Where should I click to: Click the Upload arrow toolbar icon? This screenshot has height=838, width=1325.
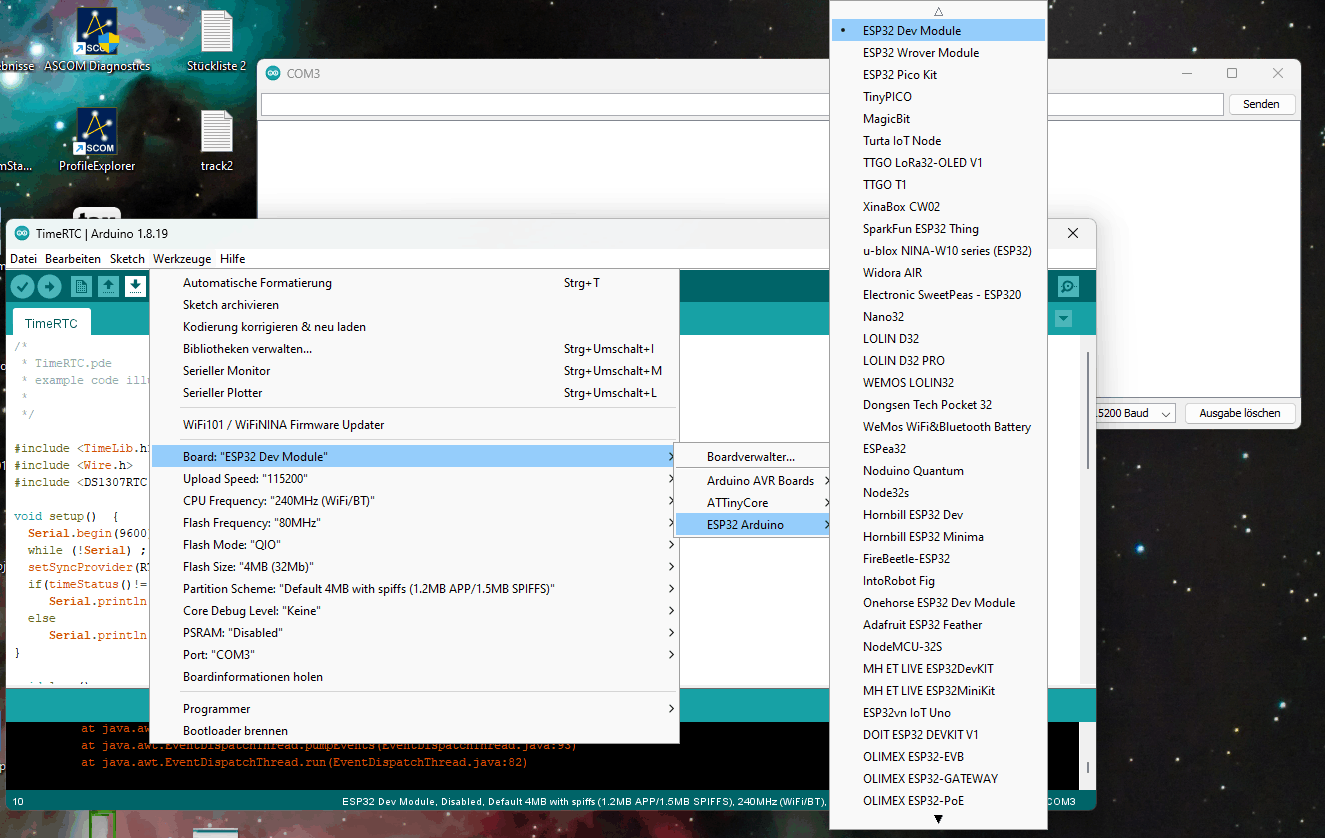click(49, 288)
